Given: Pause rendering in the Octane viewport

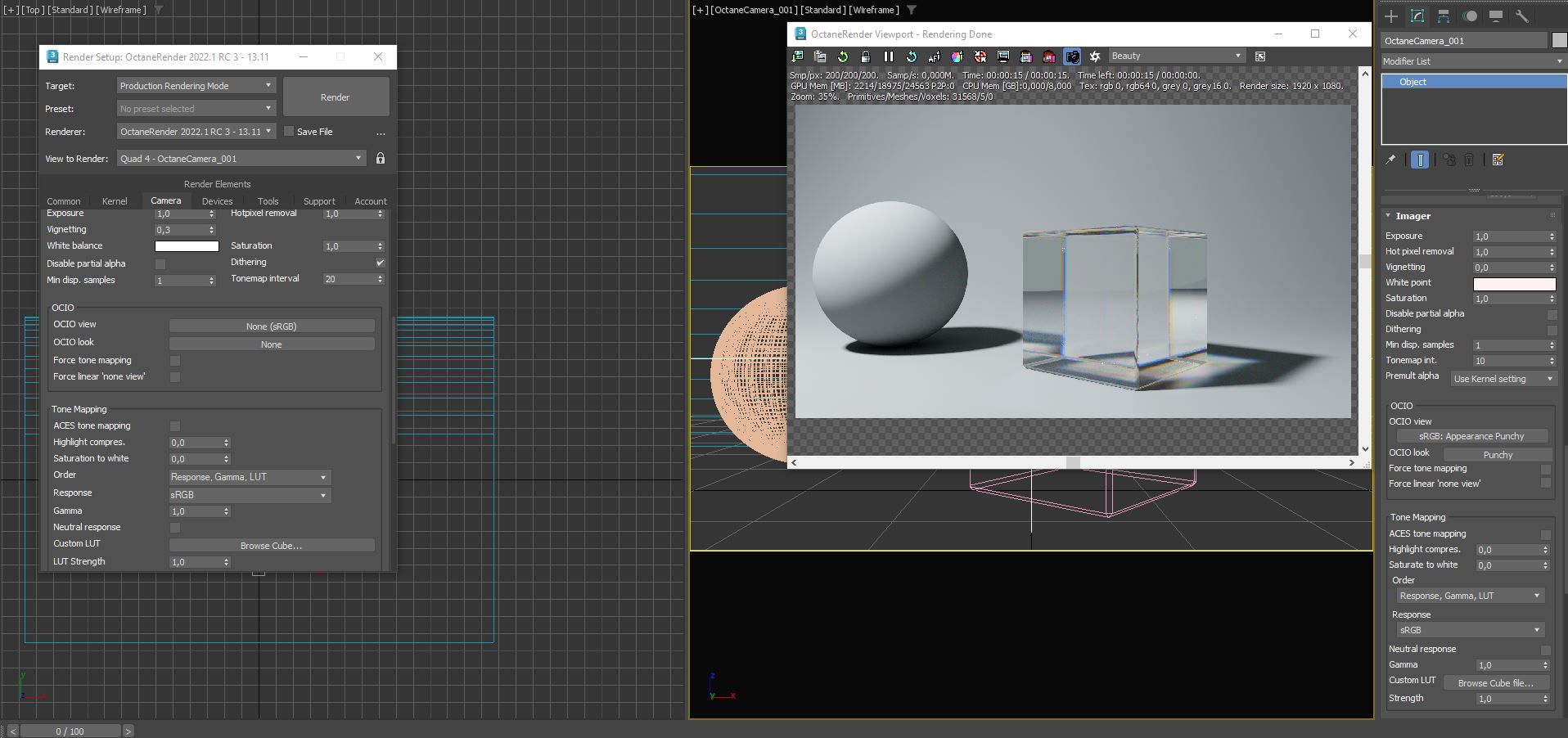Looking at the screenshot, I should 888,56.
